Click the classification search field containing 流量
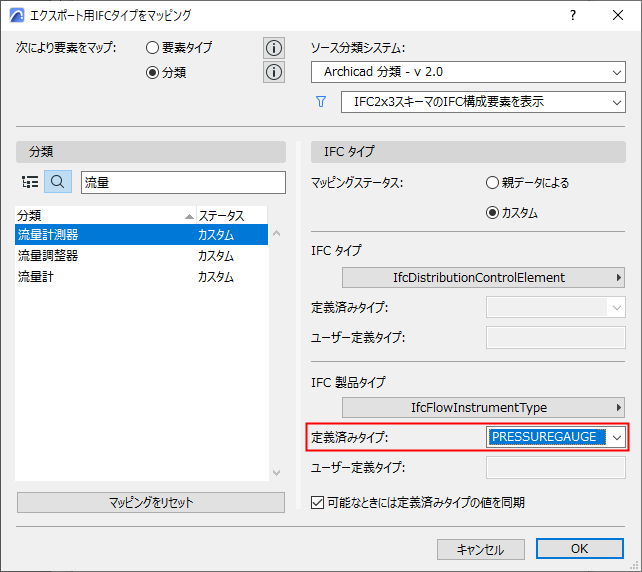 coord(183,182)
